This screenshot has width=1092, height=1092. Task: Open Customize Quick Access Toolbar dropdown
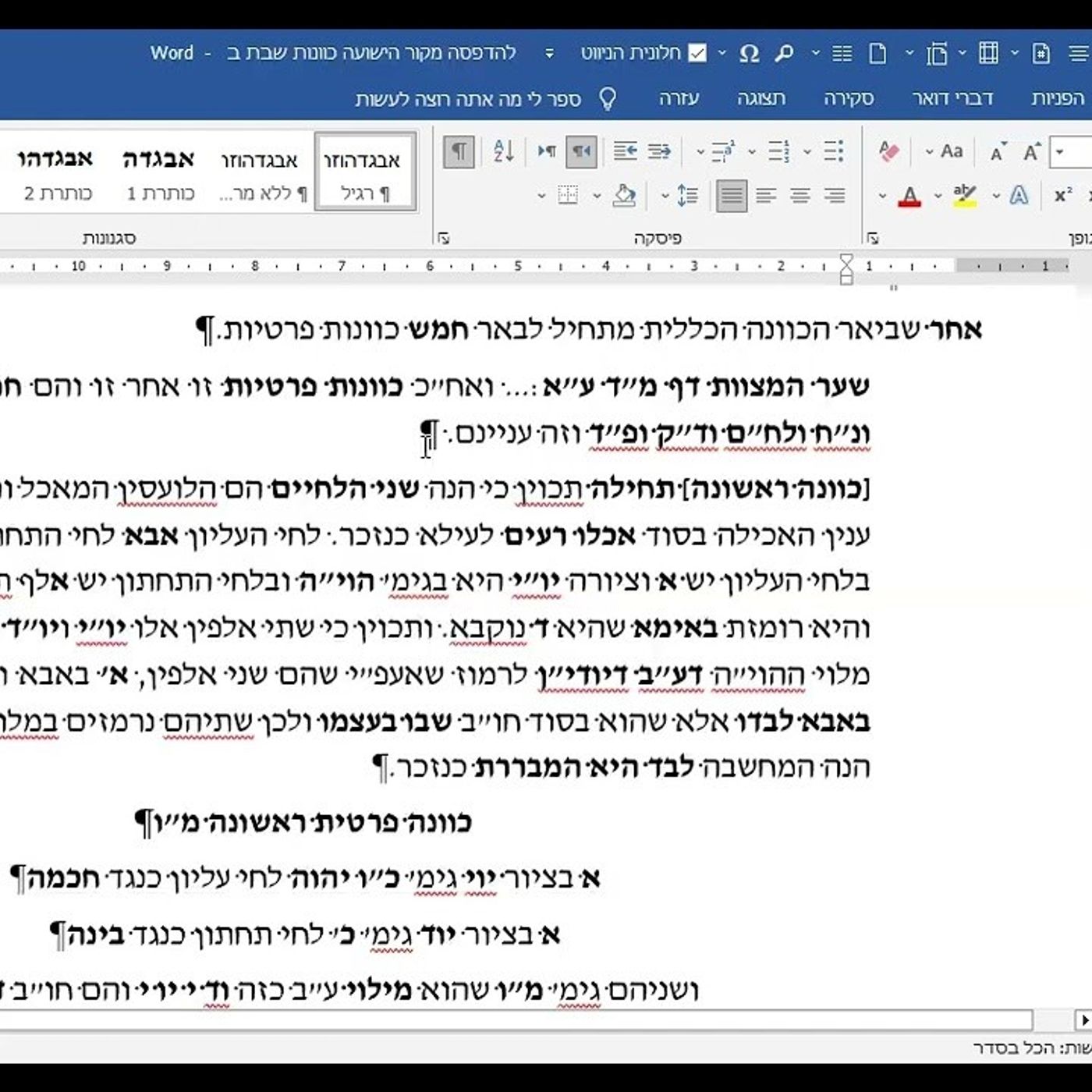coord(549,53)
